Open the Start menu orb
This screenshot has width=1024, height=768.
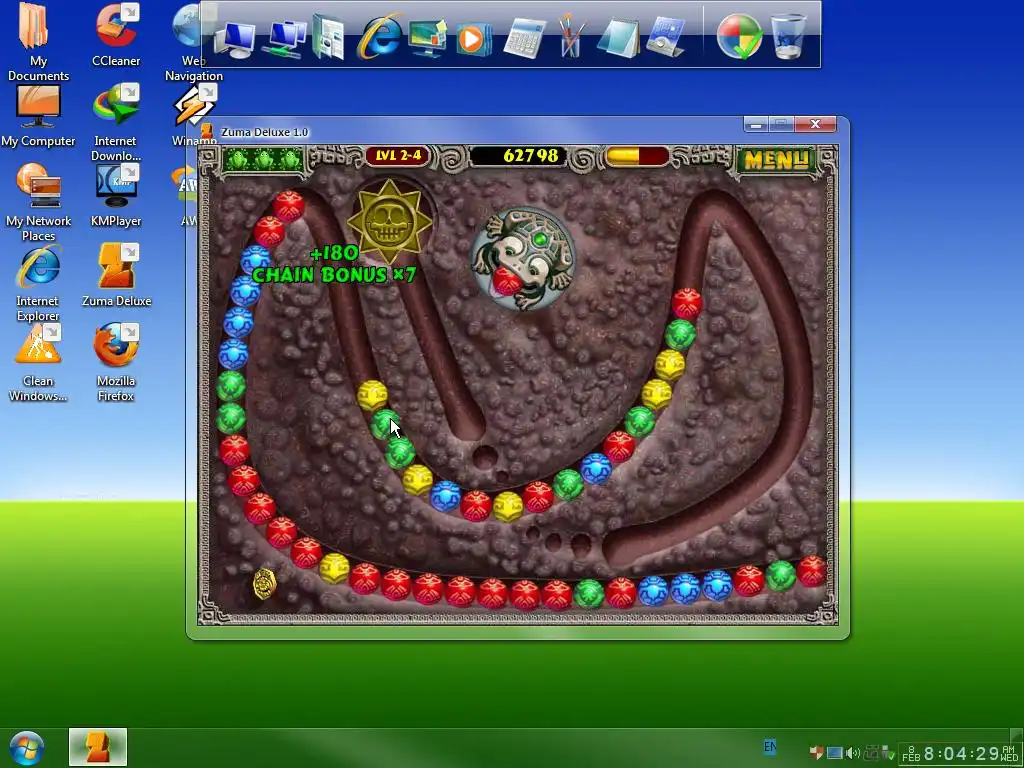click(x=26, y=748)
